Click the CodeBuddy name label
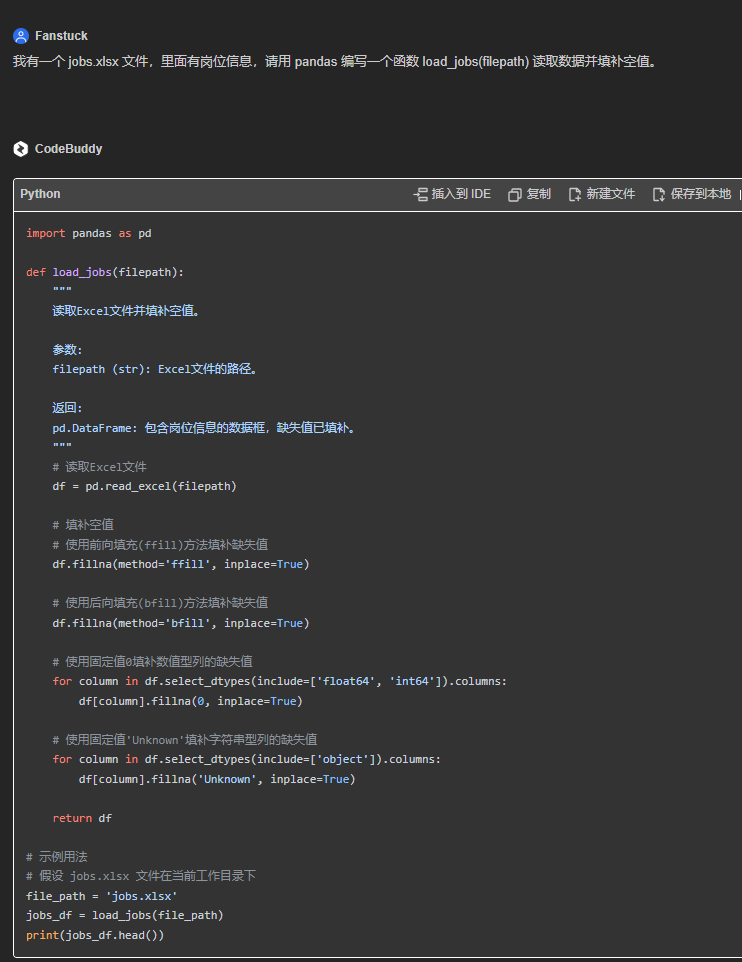This screenshot has height=962, width=742. [69, 149]
